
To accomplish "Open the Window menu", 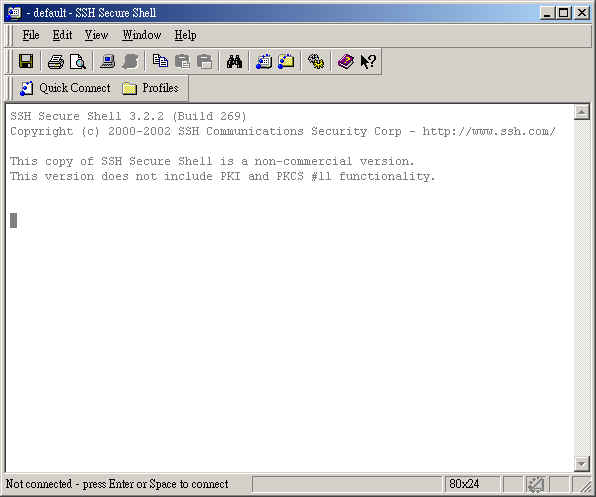I will [142, 35].
